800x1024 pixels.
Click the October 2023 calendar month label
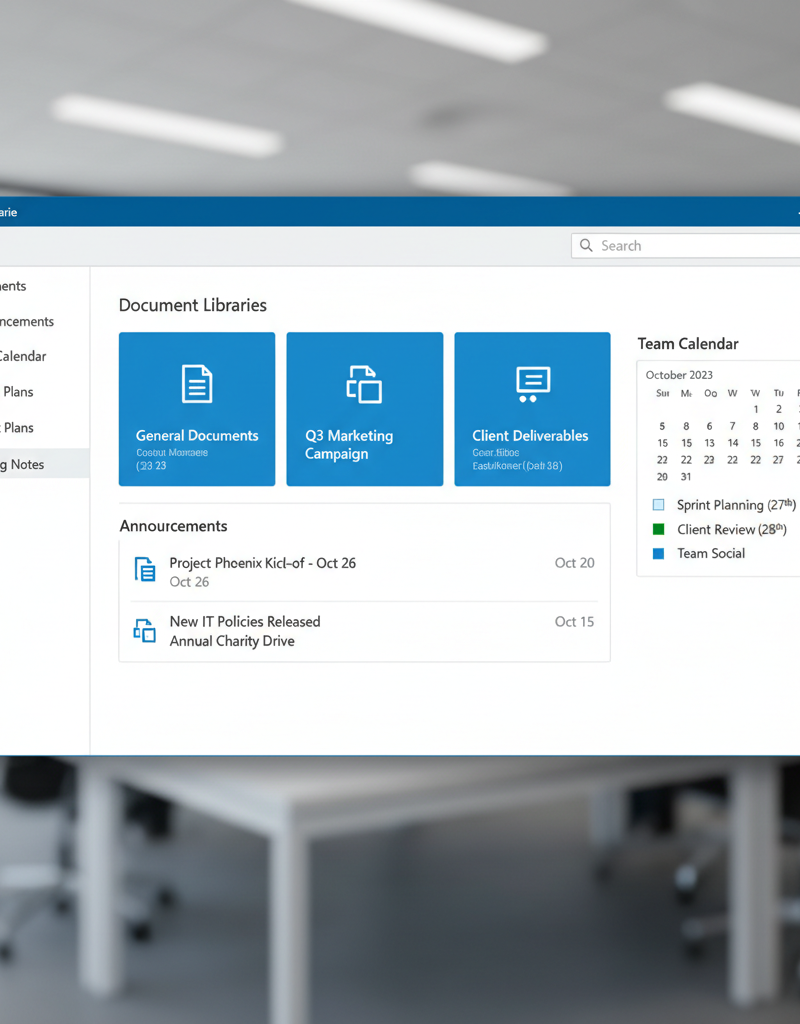coord(679,375)
